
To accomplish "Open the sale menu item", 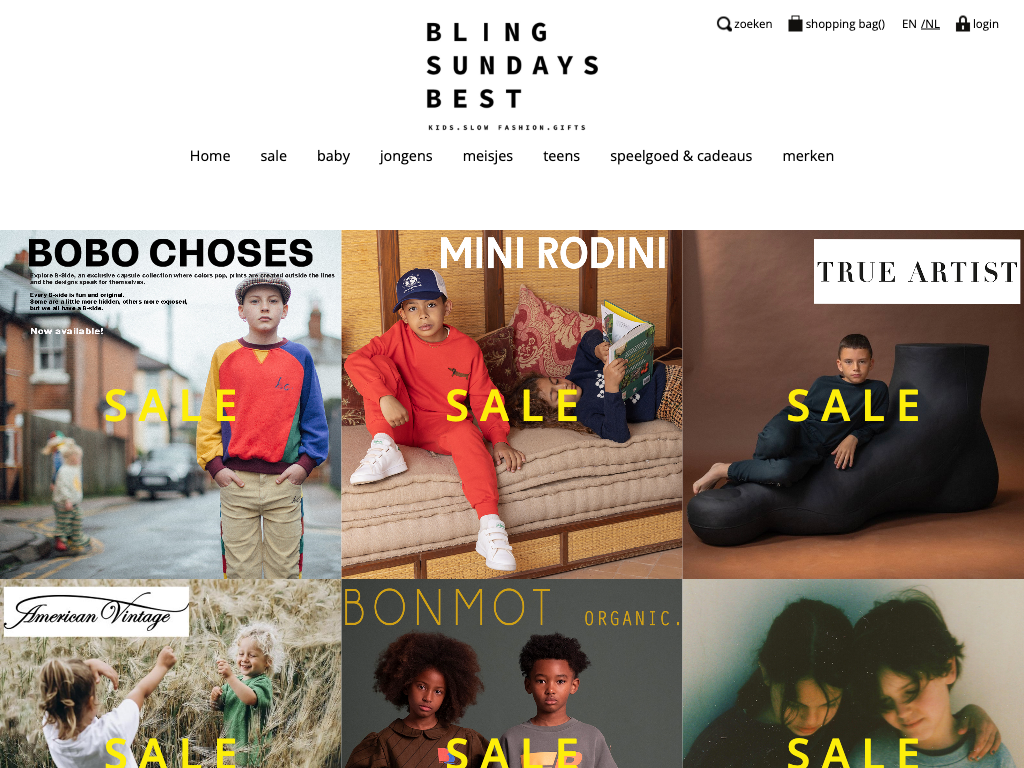I will (274, 156).
